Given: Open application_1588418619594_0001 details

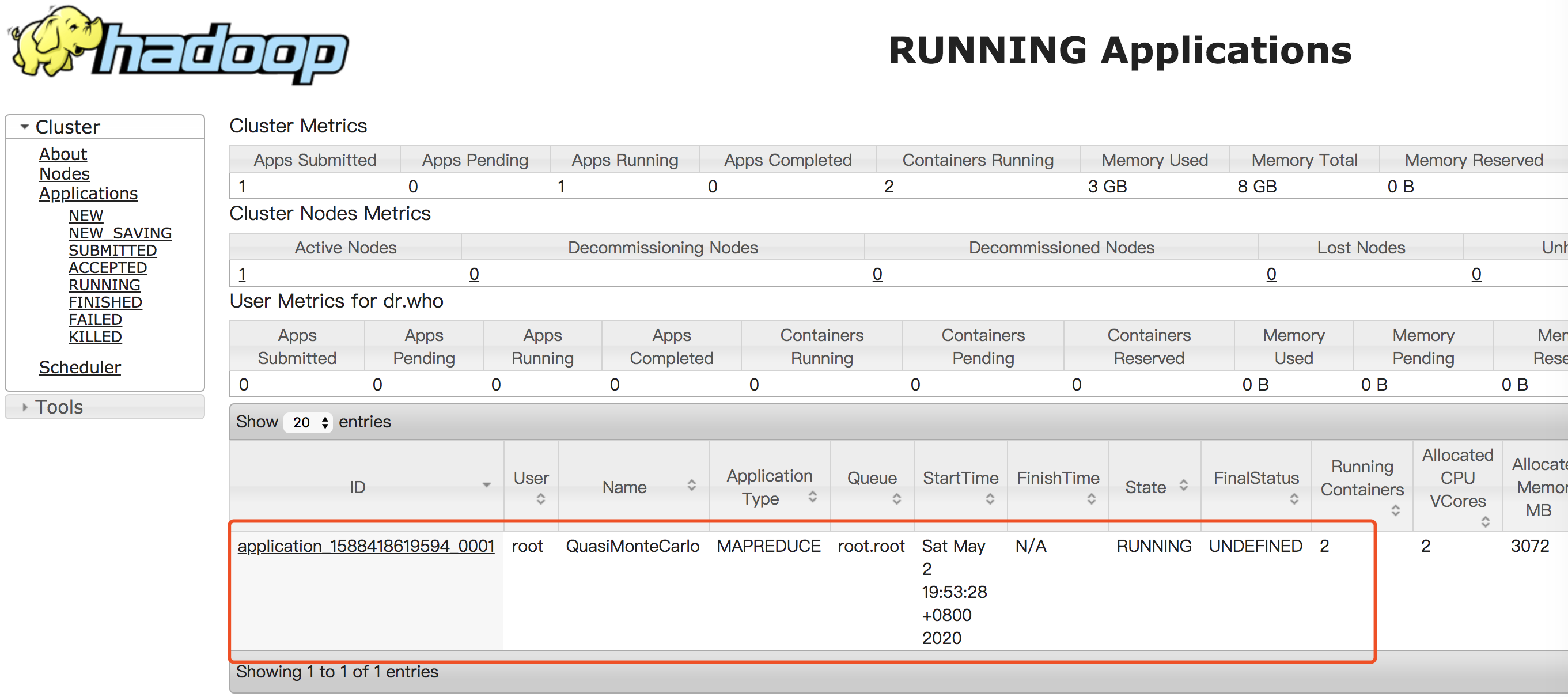Looking at the screenshot, I should pos(365,546).
